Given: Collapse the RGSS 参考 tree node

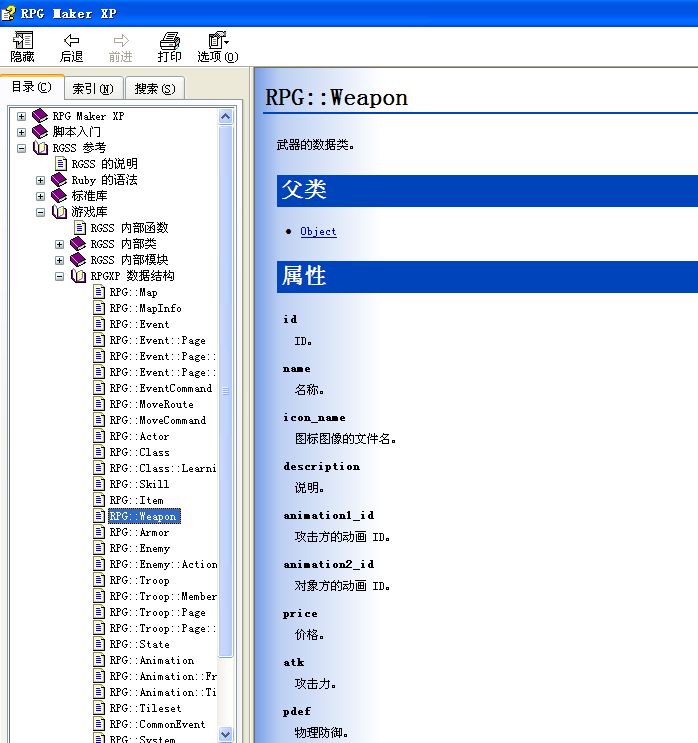Looking at the screenshot, I should pyautogui.click(x=21, y=148).
